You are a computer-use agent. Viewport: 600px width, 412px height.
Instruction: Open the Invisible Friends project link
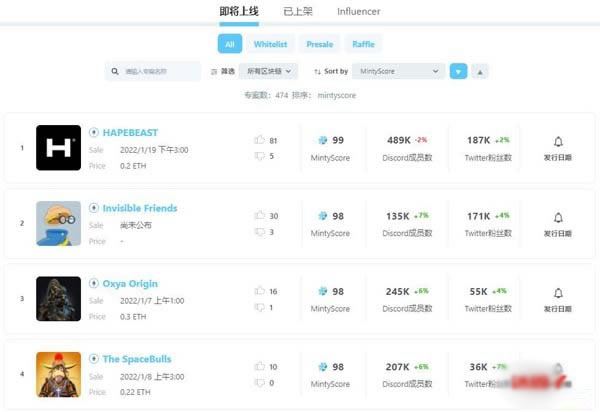click(140, 208)
